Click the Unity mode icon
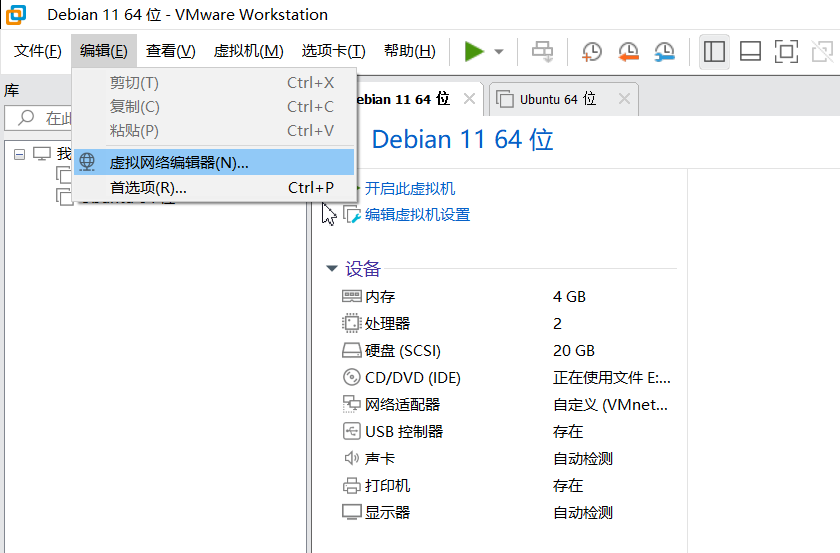 coord(822,52)
